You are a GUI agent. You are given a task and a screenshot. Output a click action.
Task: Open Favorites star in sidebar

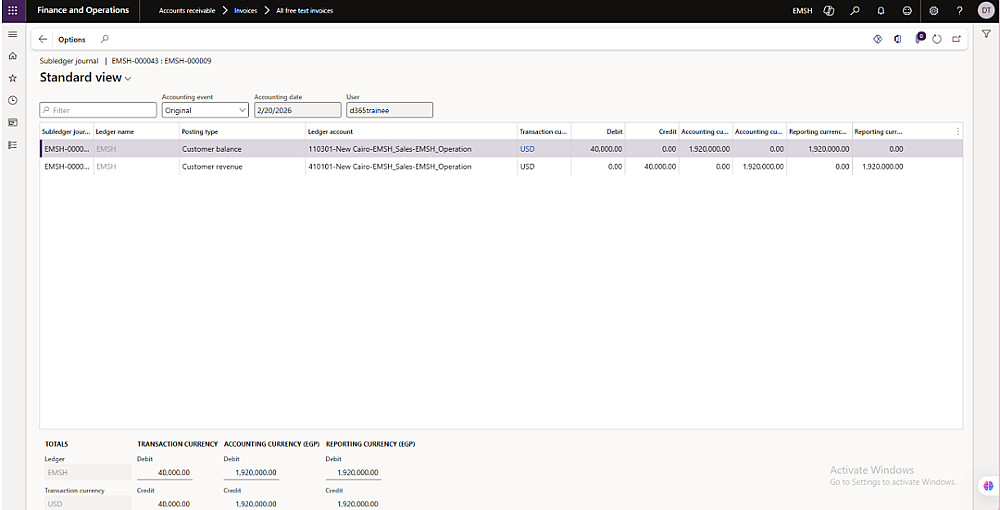[12, 78]
